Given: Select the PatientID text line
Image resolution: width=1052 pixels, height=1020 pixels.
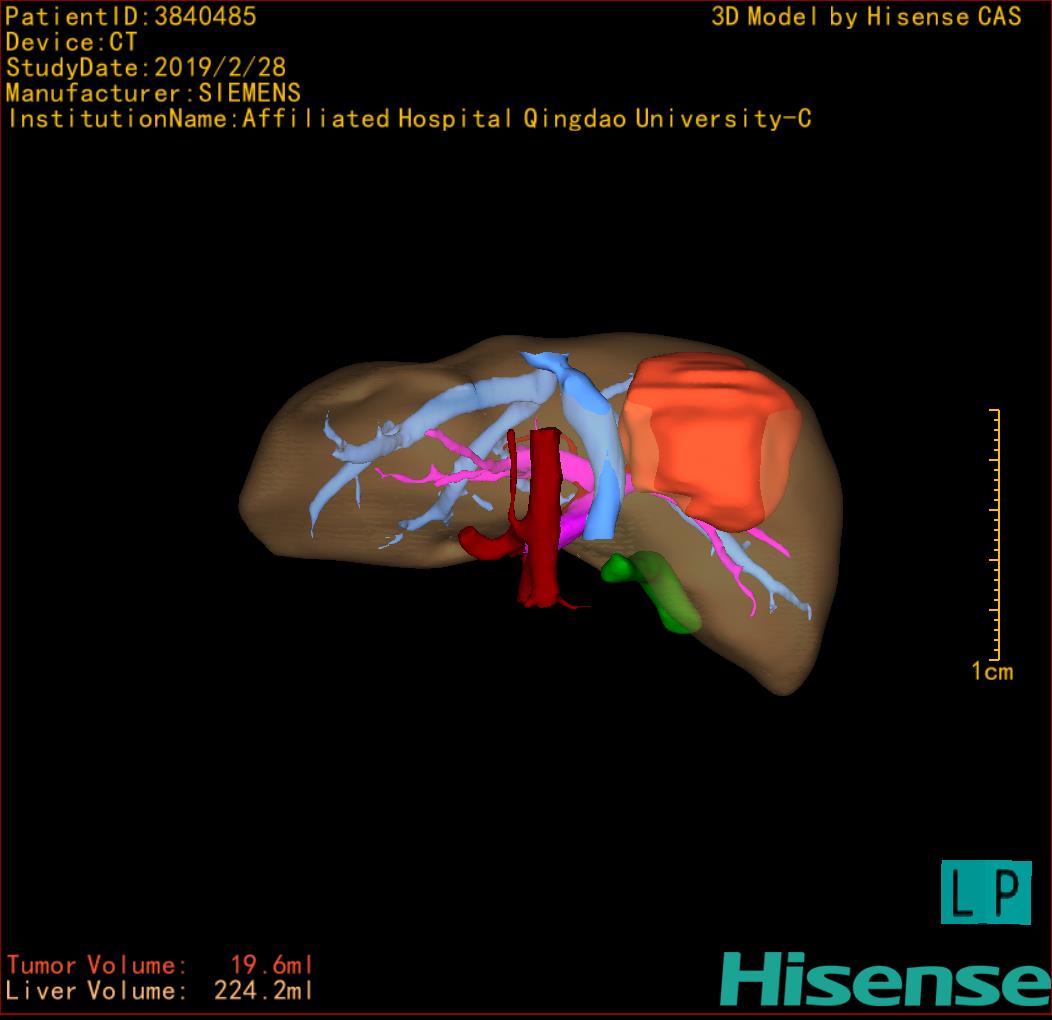Looking at the screenshot, I should pyautogui.click(x=131, y=17).
